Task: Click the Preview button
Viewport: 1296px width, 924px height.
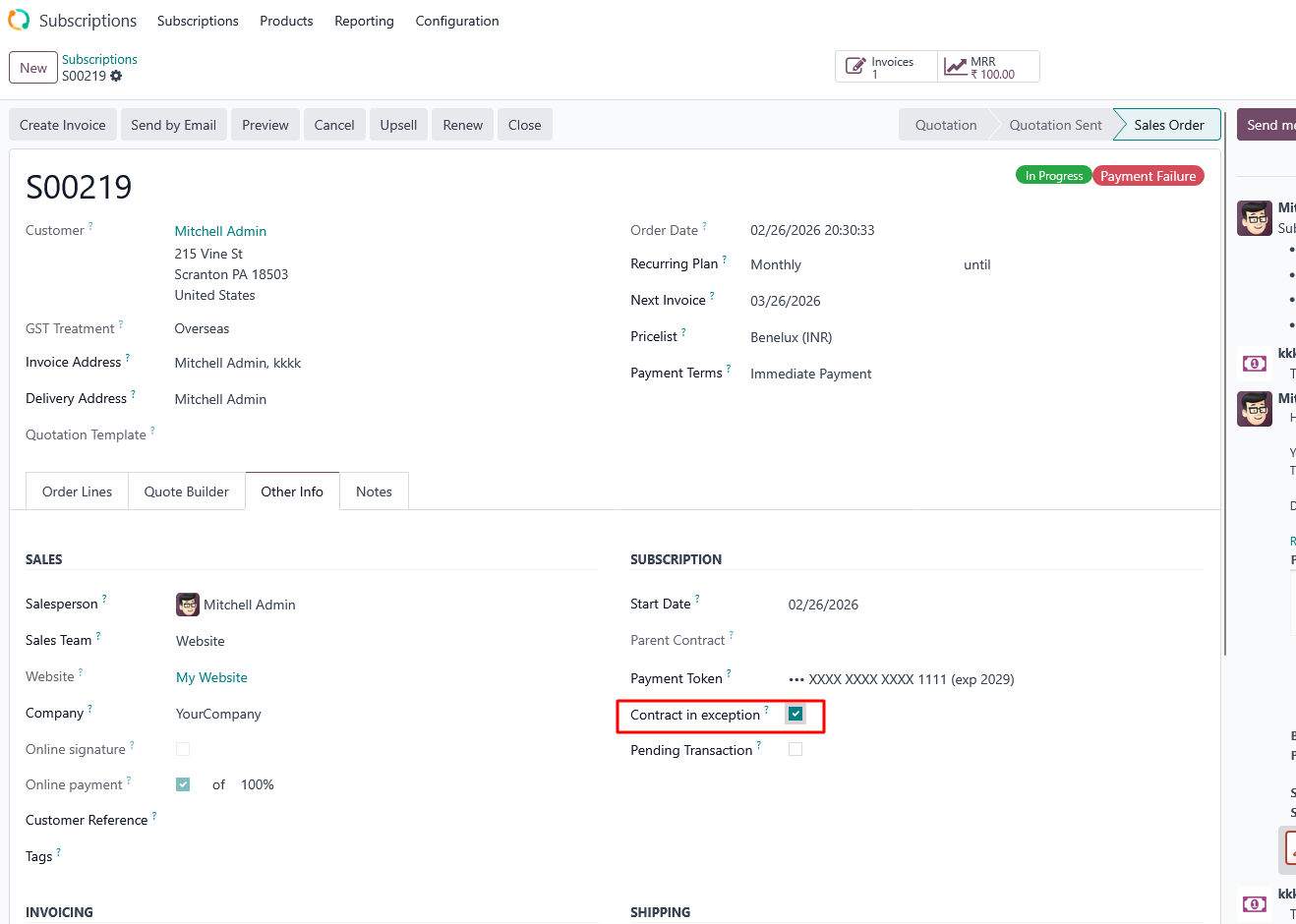Action: [x=265, y=125]
